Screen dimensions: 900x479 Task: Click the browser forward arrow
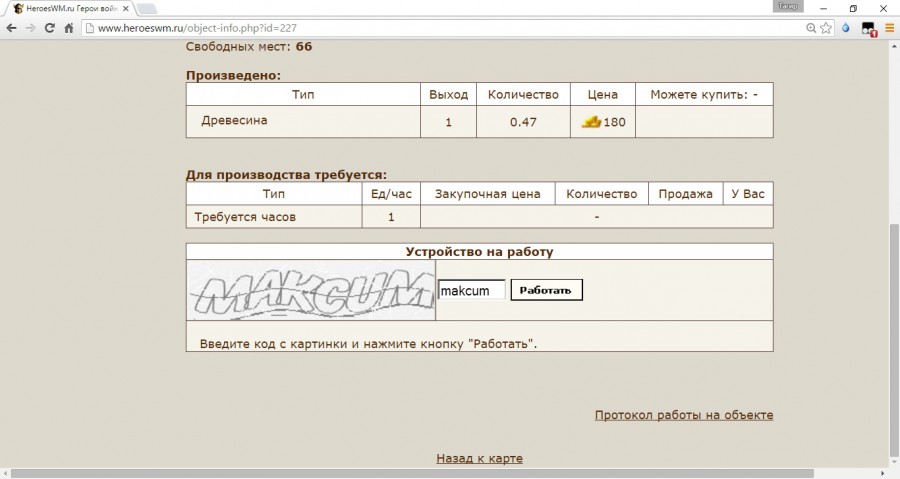click(30, 28)
